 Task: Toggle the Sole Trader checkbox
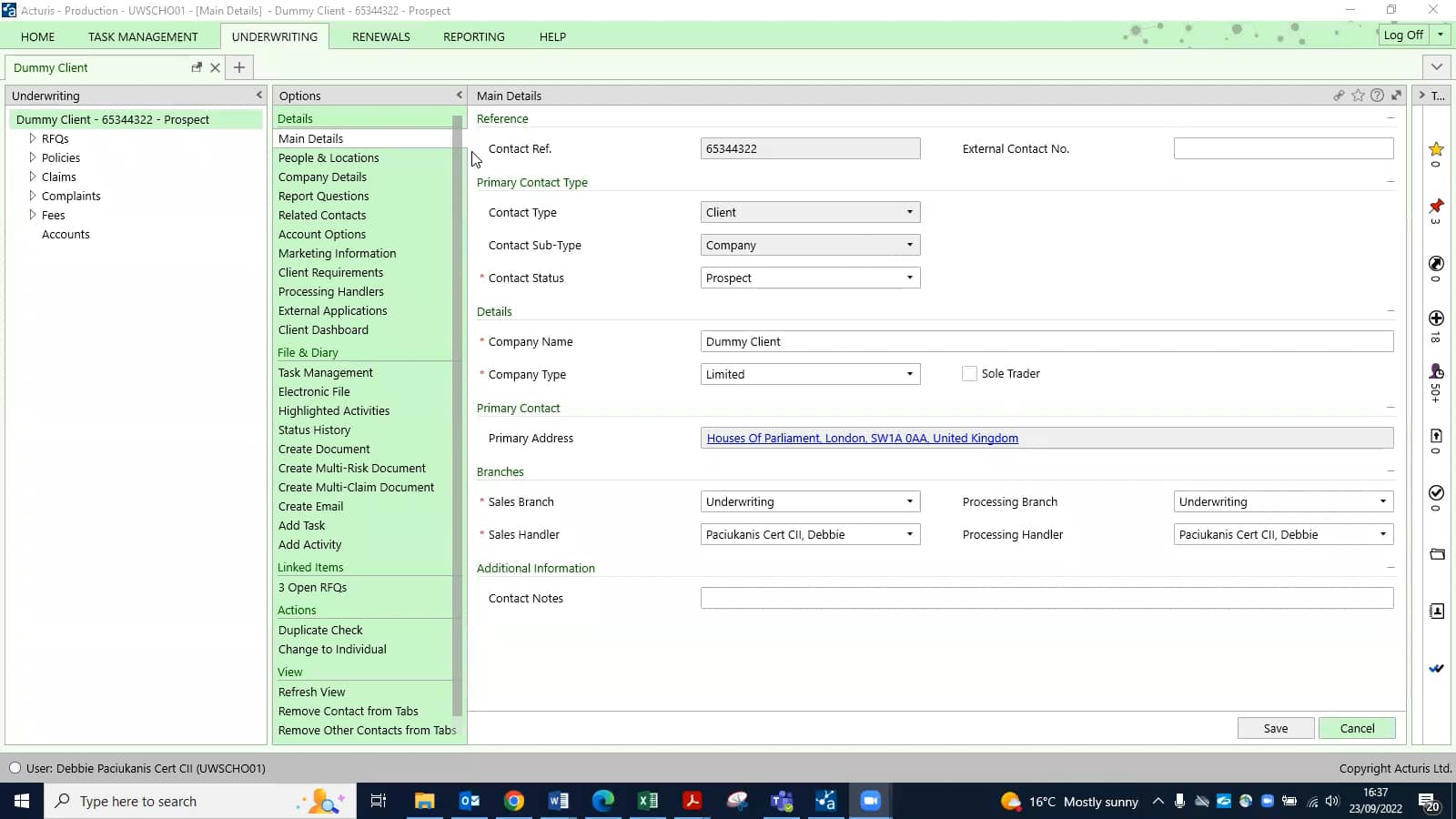[969, 373]
